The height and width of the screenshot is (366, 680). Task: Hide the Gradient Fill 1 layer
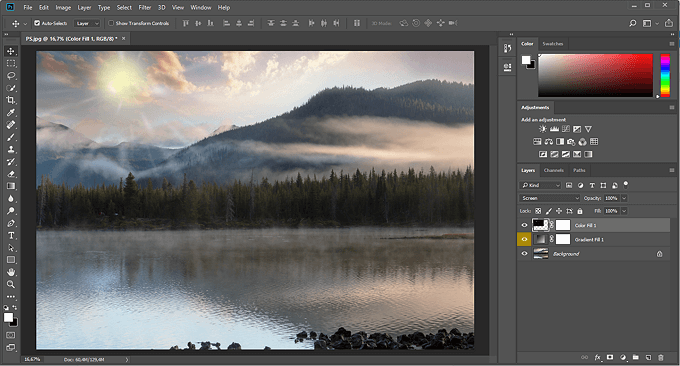tap(524, 239)
